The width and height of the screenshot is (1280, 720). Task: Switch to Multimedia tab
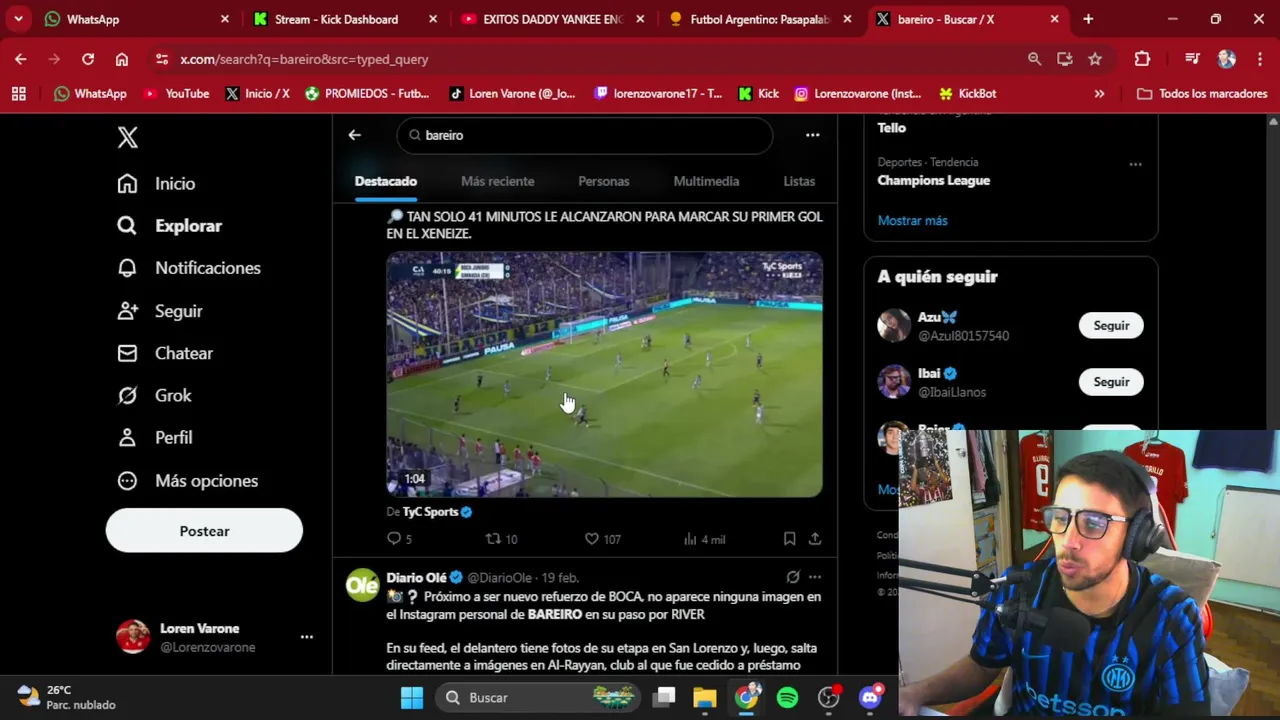point(706,181)
